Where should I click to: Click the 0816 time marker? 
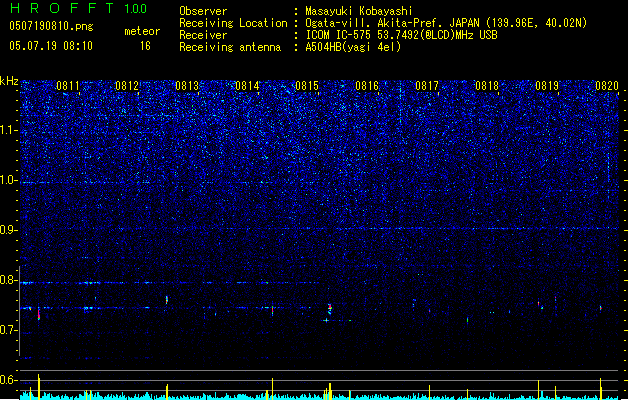tap(367, 86)
